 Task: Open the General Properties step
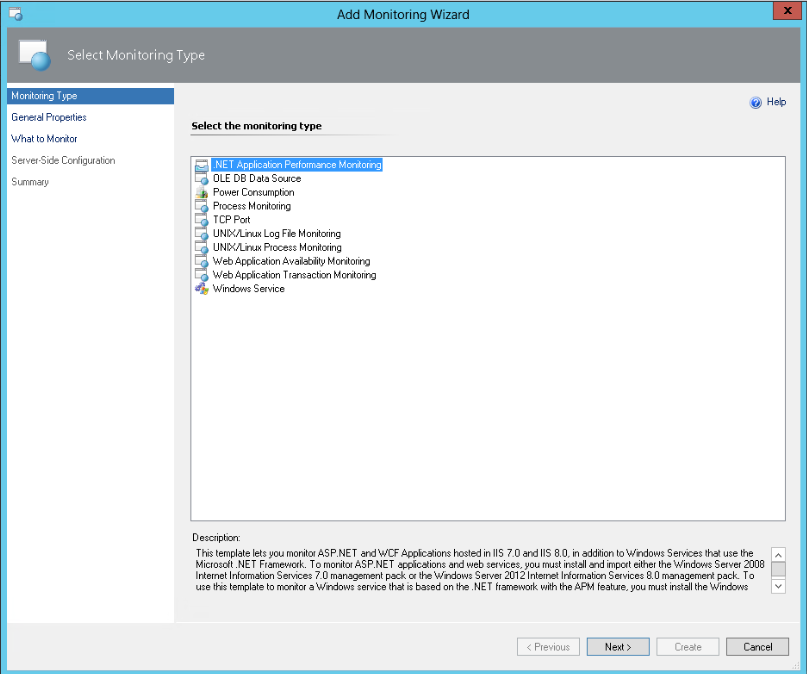point(49,117)
